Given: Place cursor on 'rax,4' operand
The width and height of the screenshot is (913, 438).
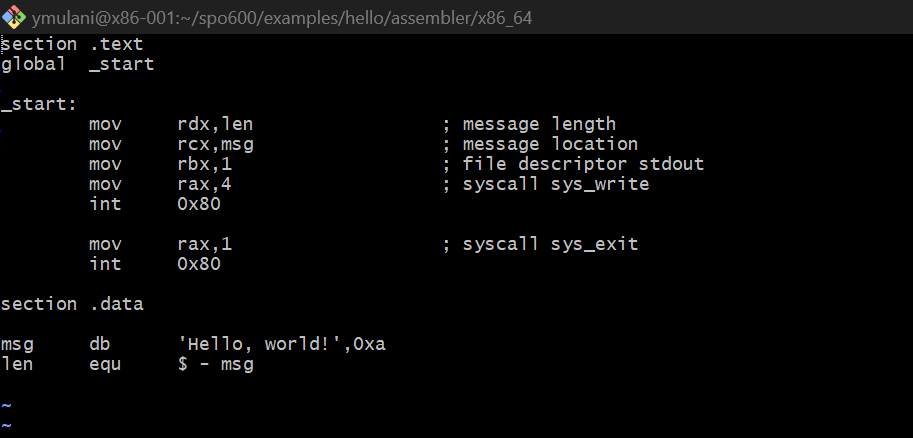Looking at the screenshot, I should (x=204, y=184).
